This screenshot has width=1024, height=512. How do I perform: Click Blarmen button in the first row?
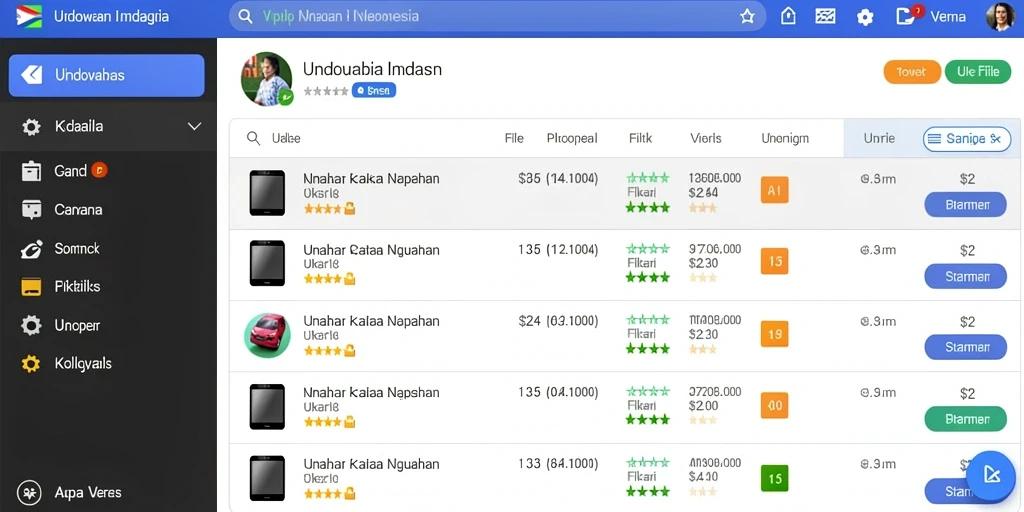pos(965,205)
